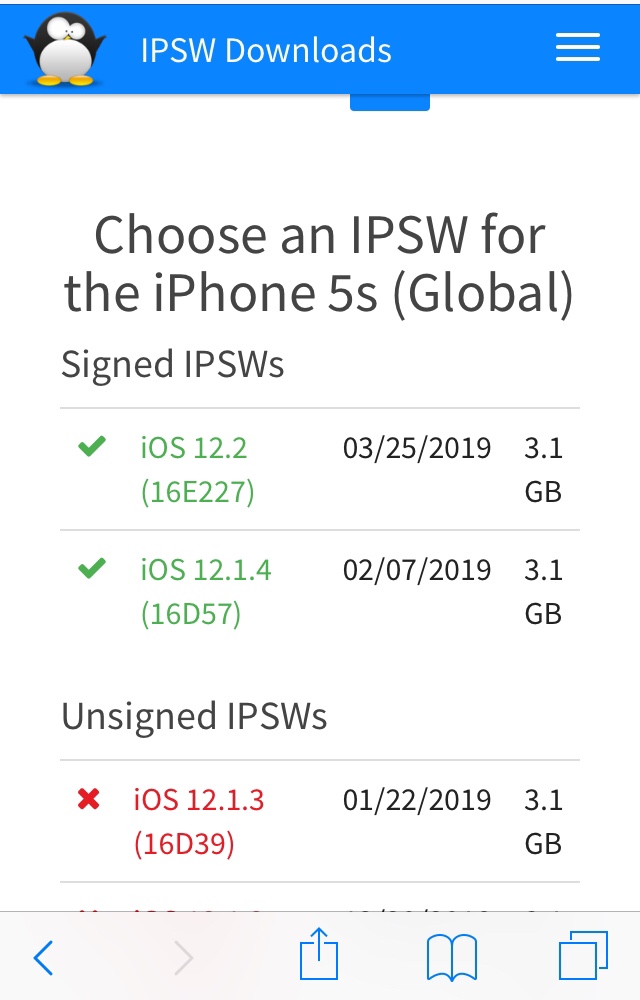The width and height of the screenshot is (640, 1000).
Task: Show open tabs with the tabs icon
Action: tap(583, 957)
